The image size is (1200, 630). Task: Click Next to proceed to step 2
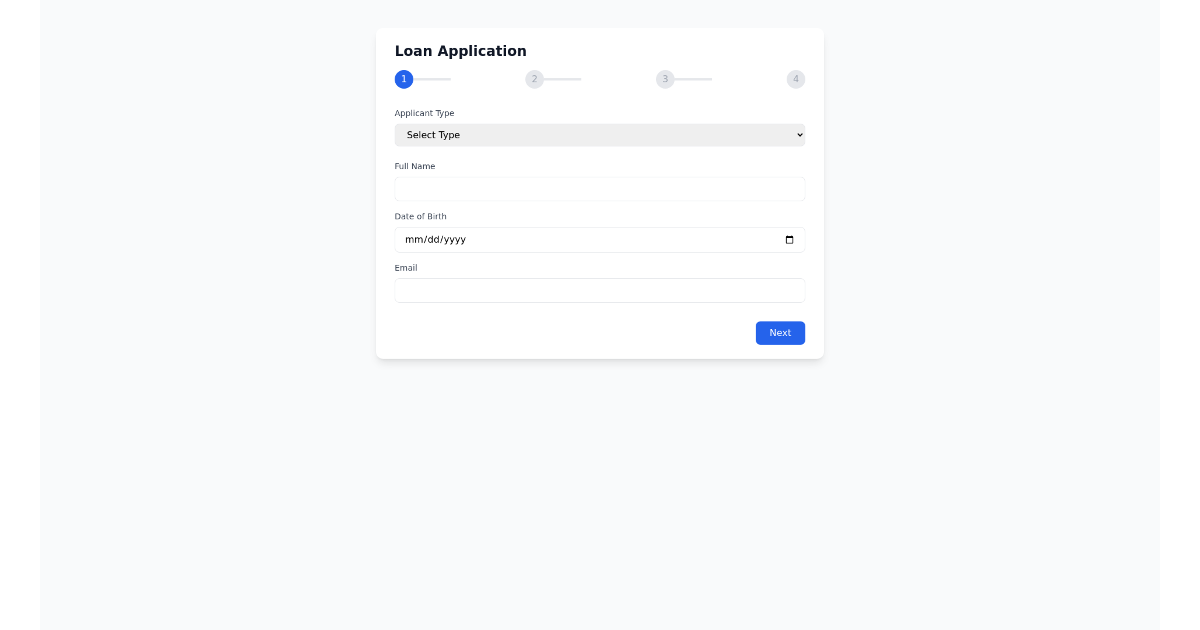click(780, 333)
